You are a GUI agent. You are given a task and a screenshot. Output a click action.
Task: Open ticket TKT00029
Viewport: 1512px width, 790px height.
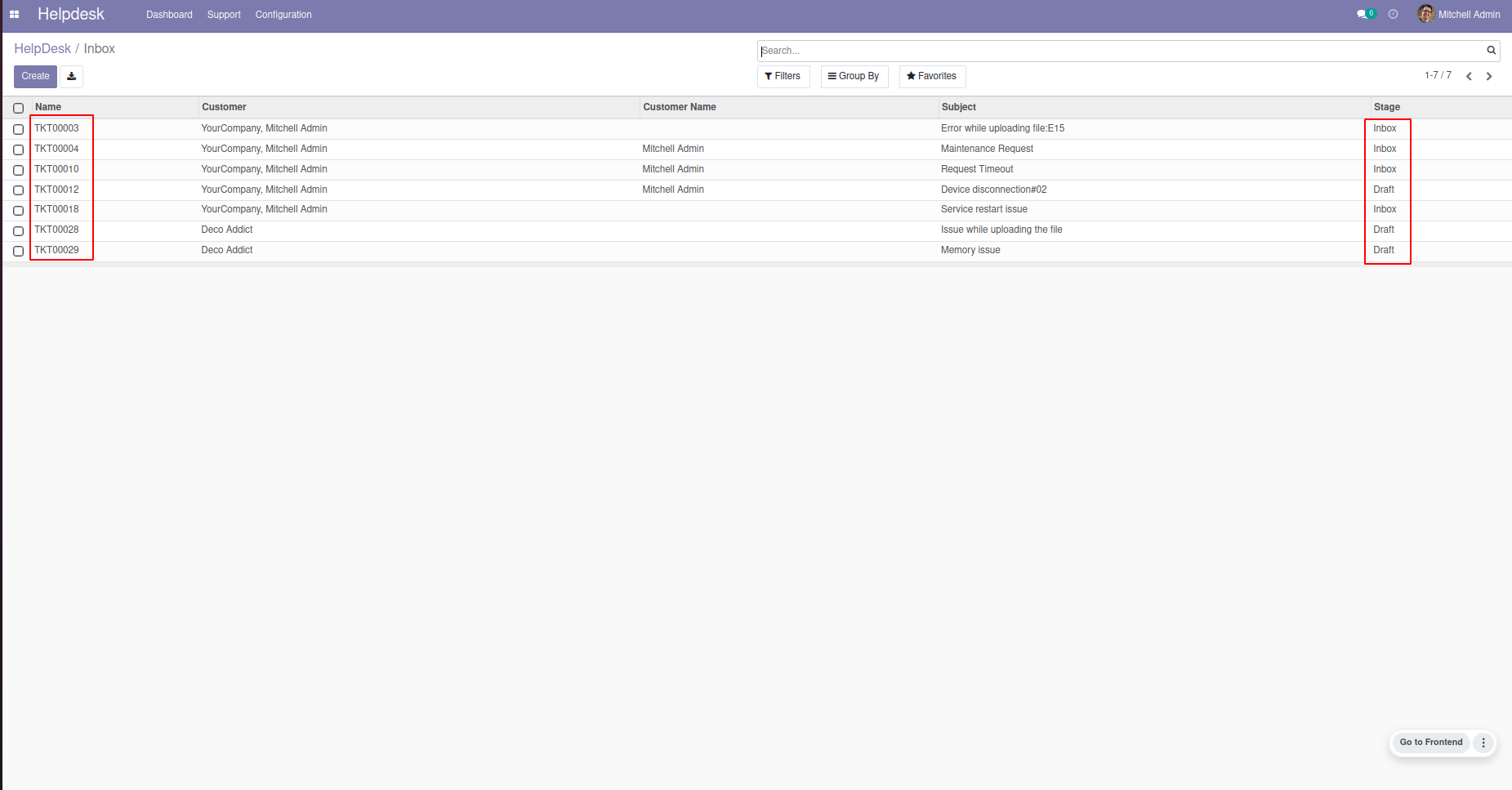pyautogui.click(x=56, y=250)
